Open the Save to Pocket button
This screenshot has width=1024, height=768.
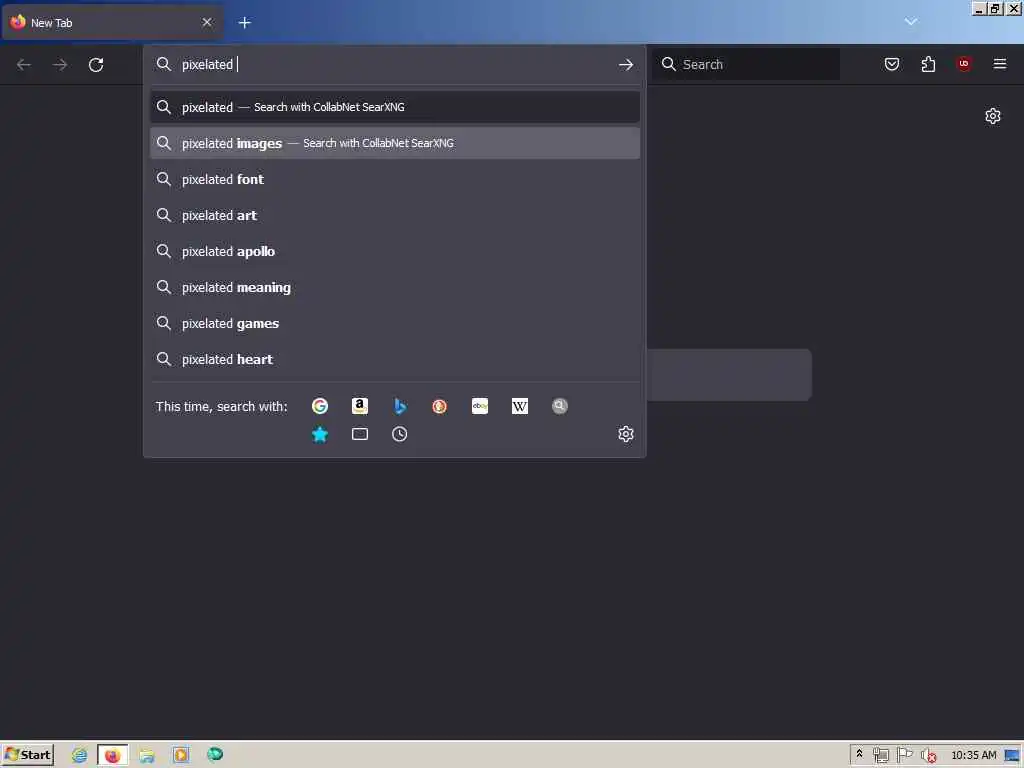click(891, 64)
